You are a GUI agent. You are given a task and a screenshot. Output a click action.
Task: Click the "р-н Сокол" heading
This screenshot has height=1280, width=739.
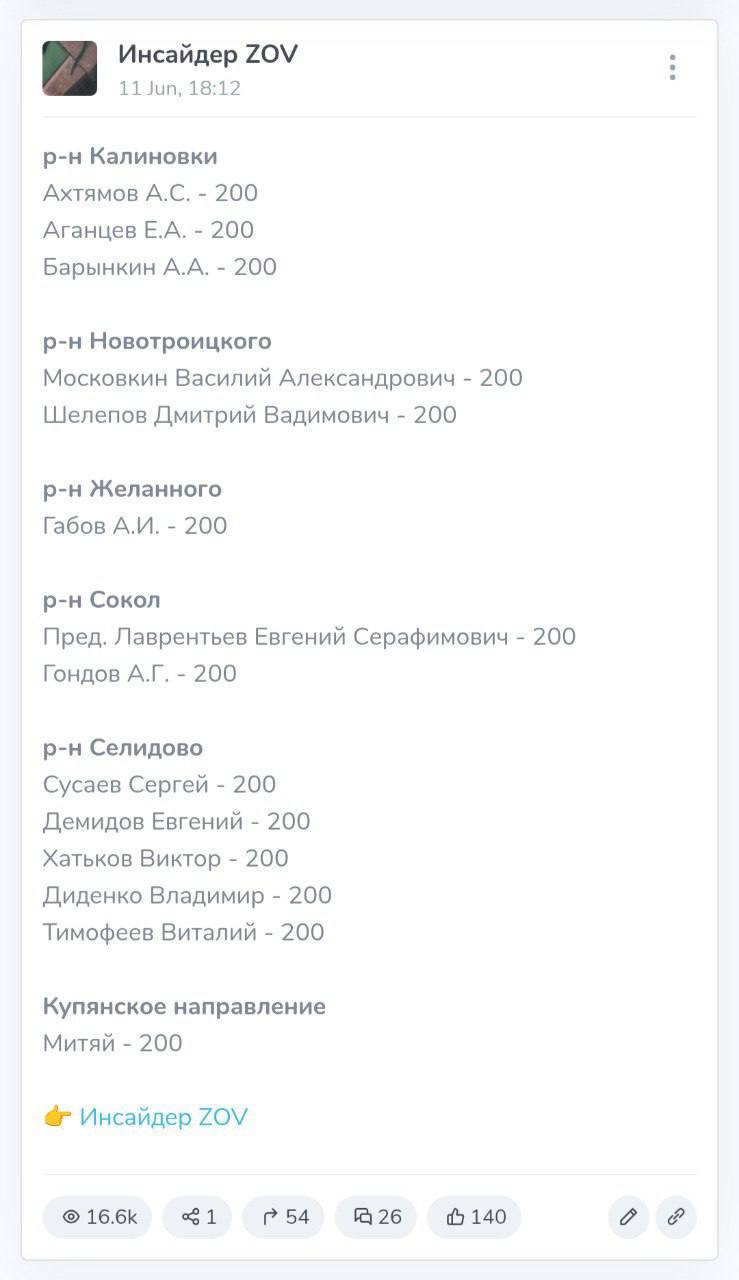tap(102, 600)
